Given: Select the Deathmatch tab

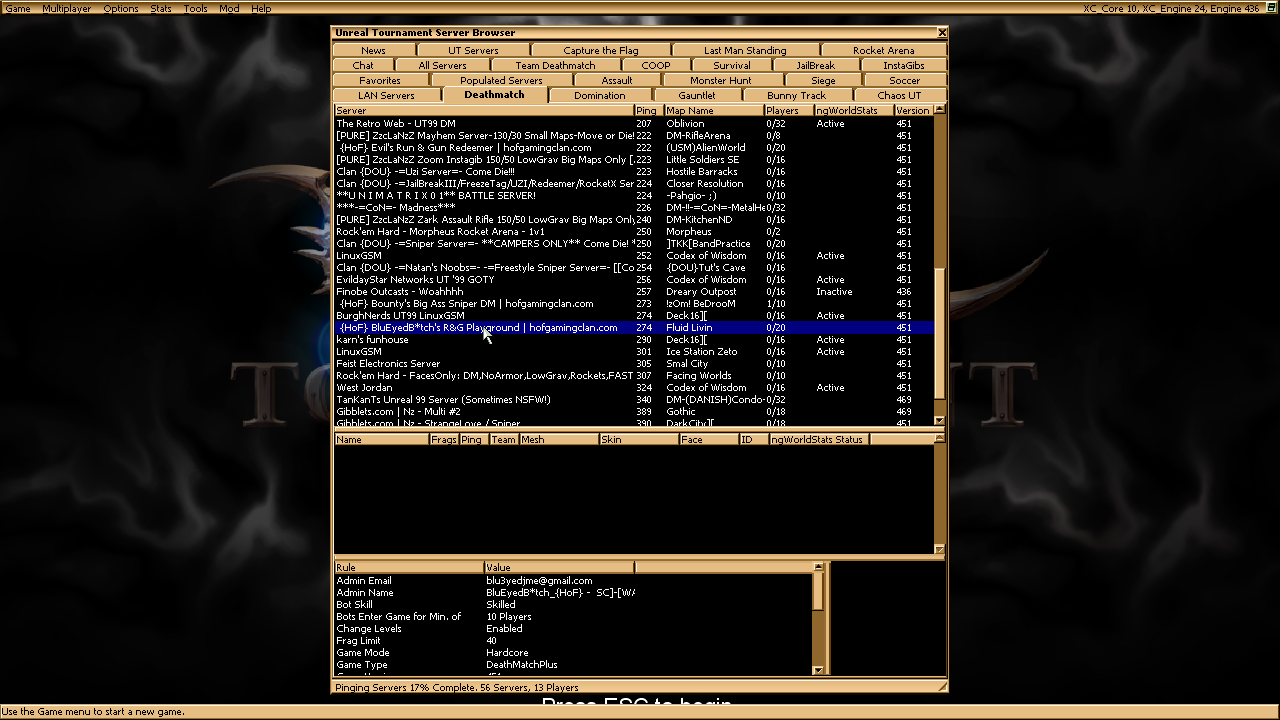Looking at the screenshot, I should click(x=494, y=95).
